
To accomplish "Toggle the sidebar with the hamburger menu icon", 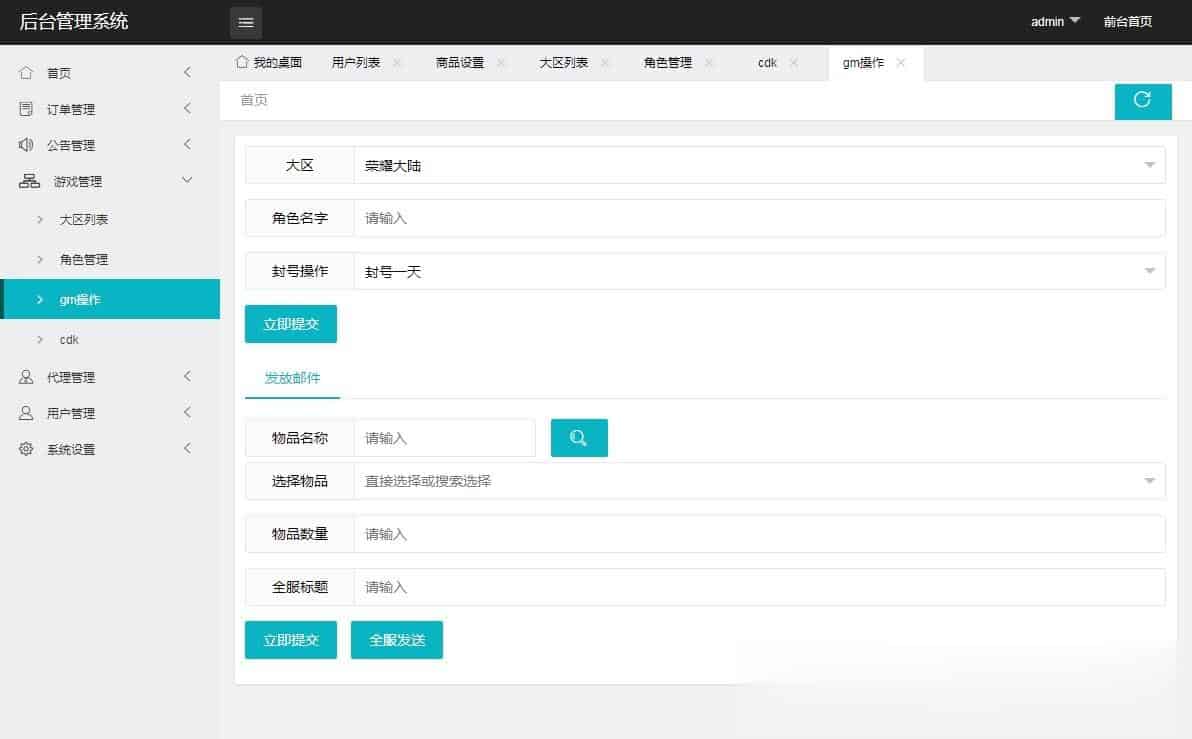I will point(246,22).
